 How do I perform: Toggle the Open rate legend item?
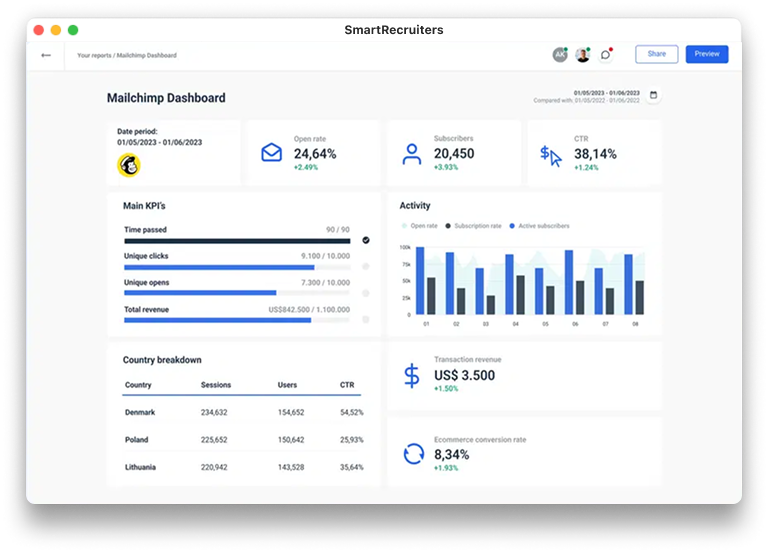420,226
